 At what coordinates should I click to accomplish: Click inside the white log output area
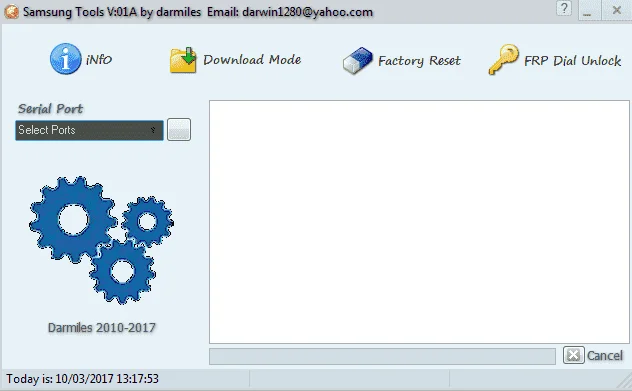419,222
